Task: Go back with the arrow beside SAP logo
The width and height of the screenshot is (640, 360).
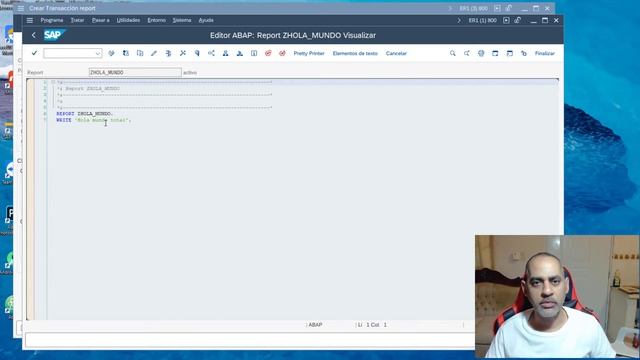Action: click(34, 36)
